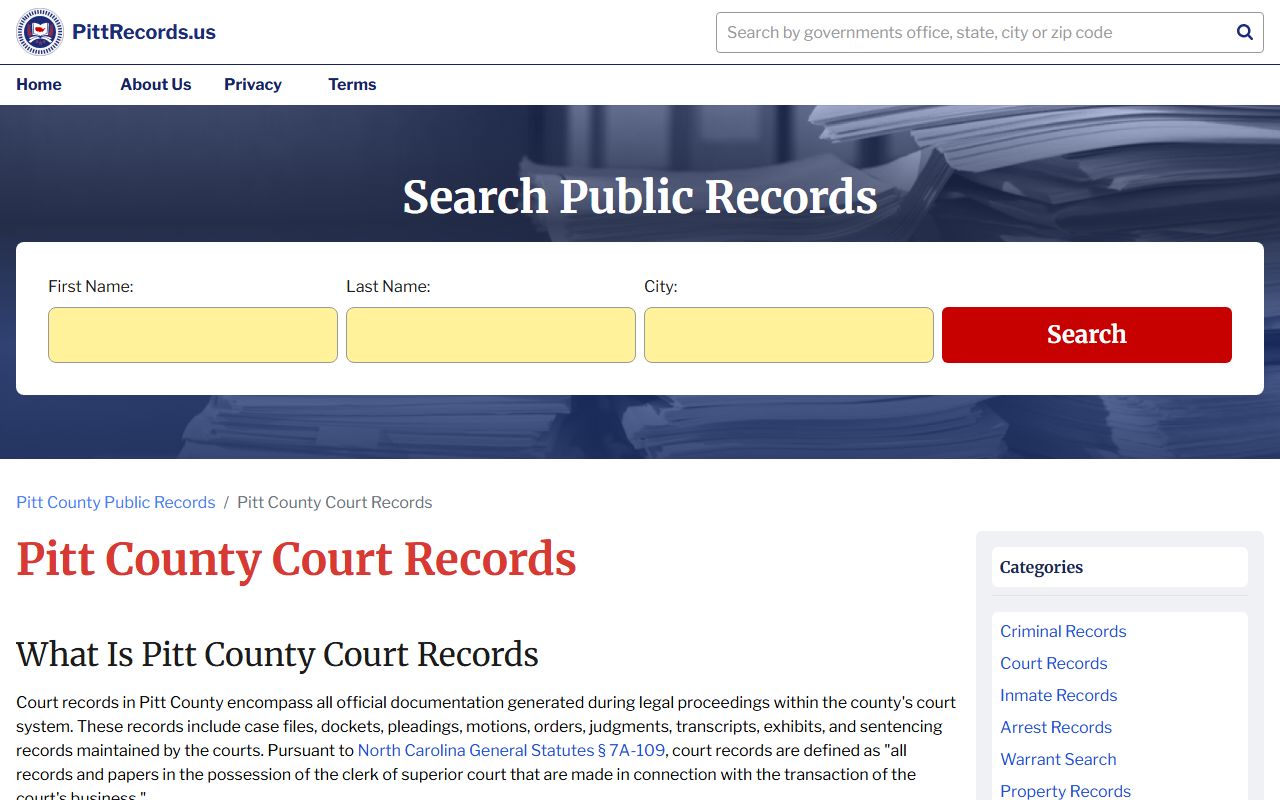Click the City: label
The width and height of the screenshot is (1280, 800).
pos(661,286)
